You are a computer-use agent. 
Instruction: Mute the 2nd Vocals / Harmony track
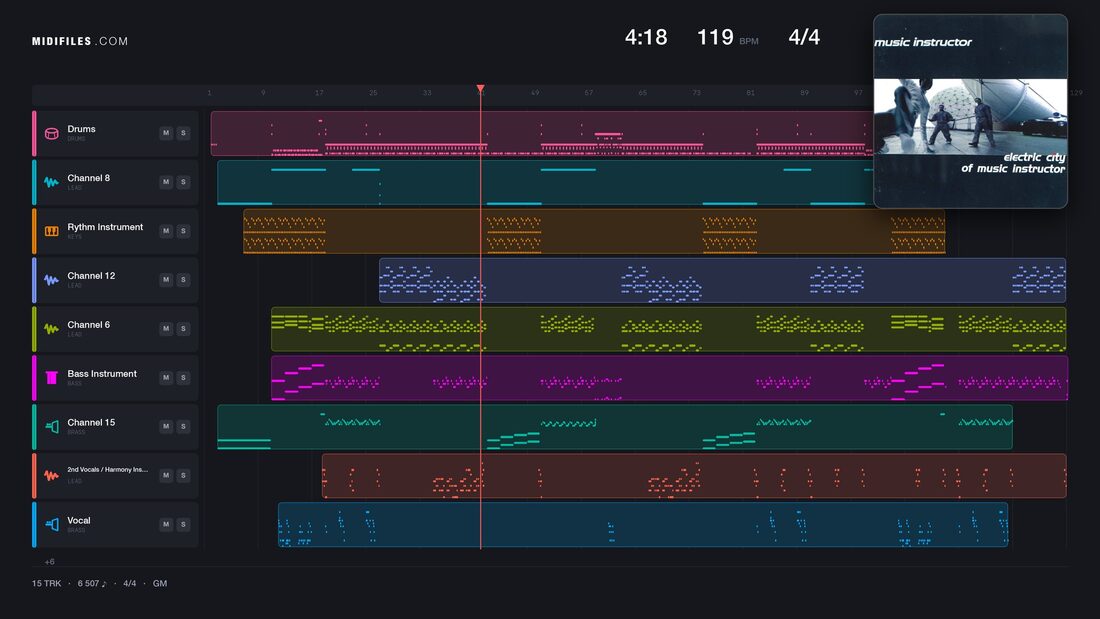click(166, 475)
